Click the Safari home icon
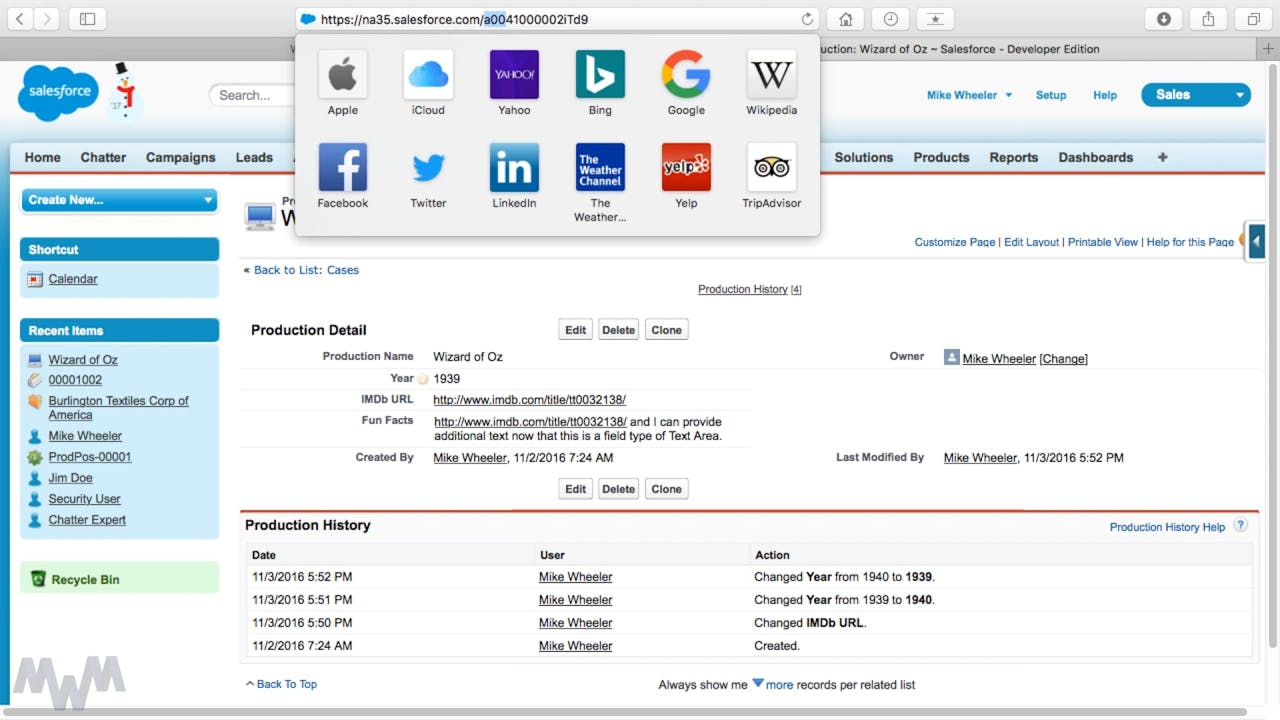 [x=845, y=19]
